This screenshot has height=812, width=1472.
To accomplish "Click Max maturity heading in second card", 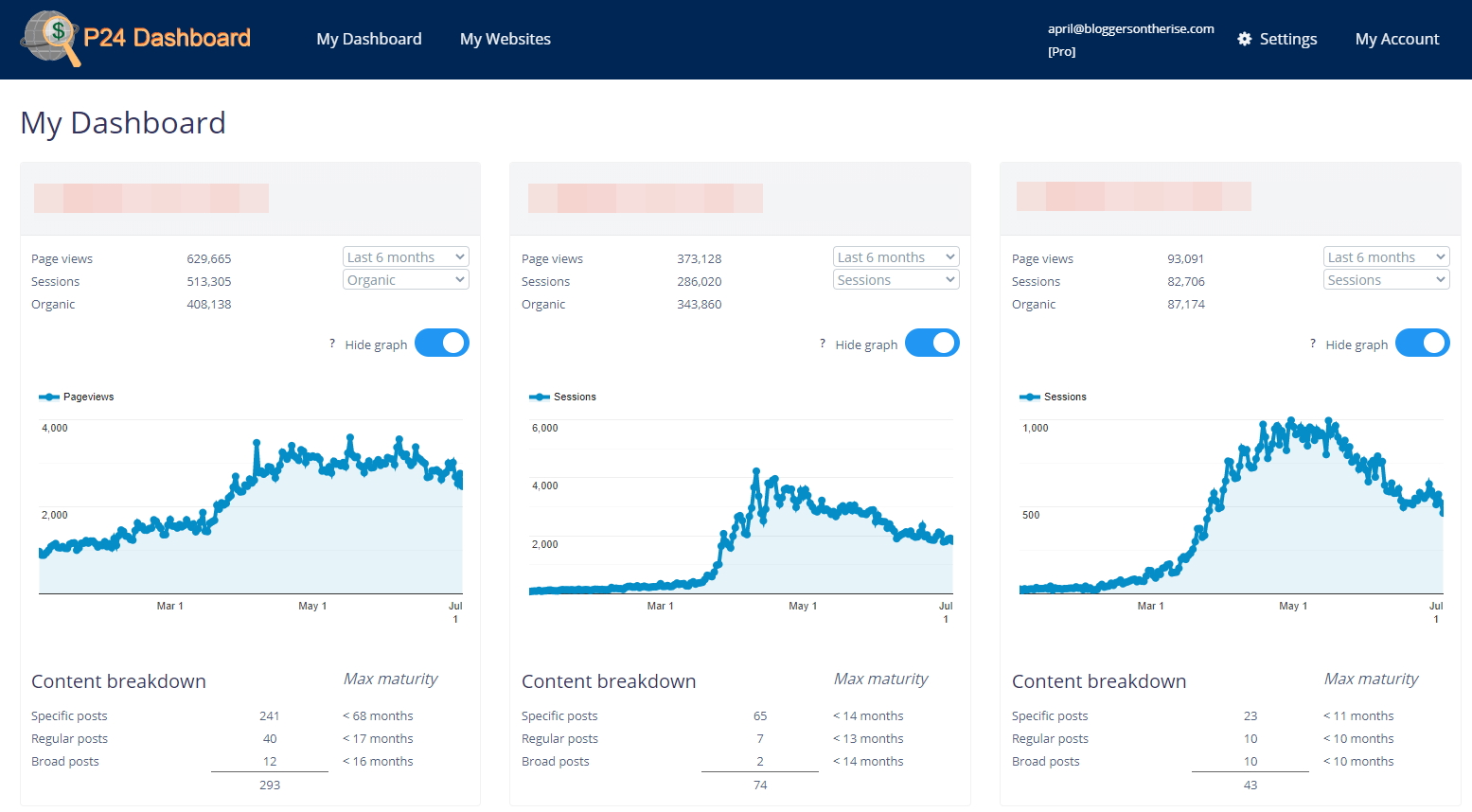I will click(880, 679).
